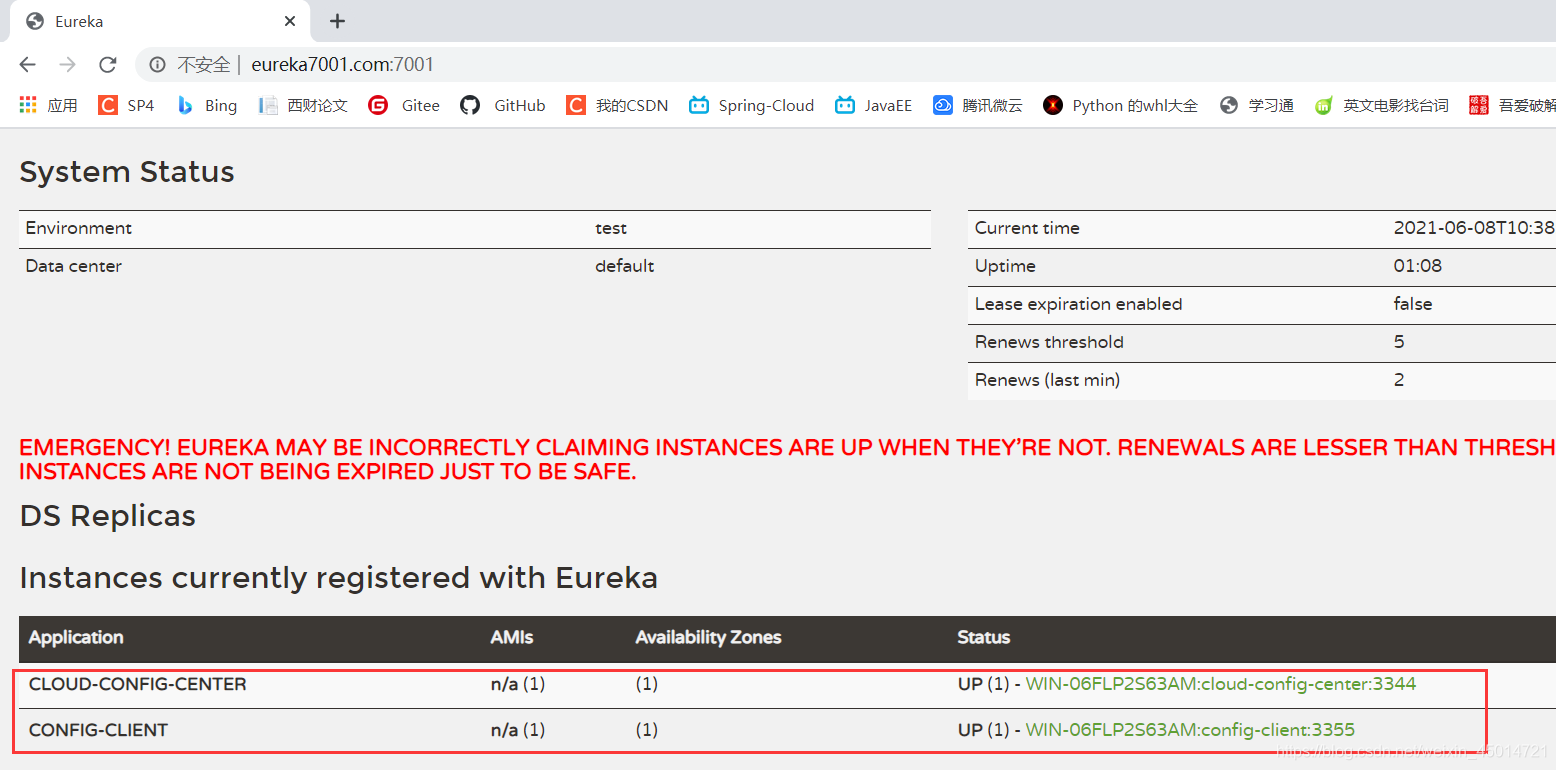Open the JavaEE bookmark
This screenshot has width=1556, height=770.
874,105
